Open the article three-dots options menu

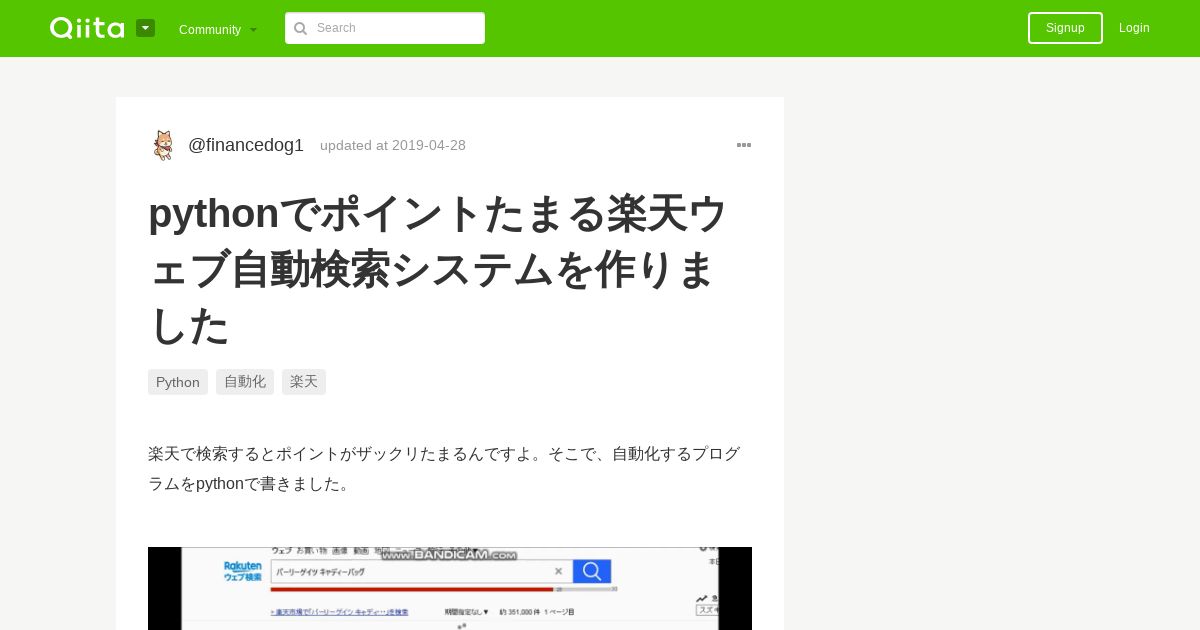[744, 145]
